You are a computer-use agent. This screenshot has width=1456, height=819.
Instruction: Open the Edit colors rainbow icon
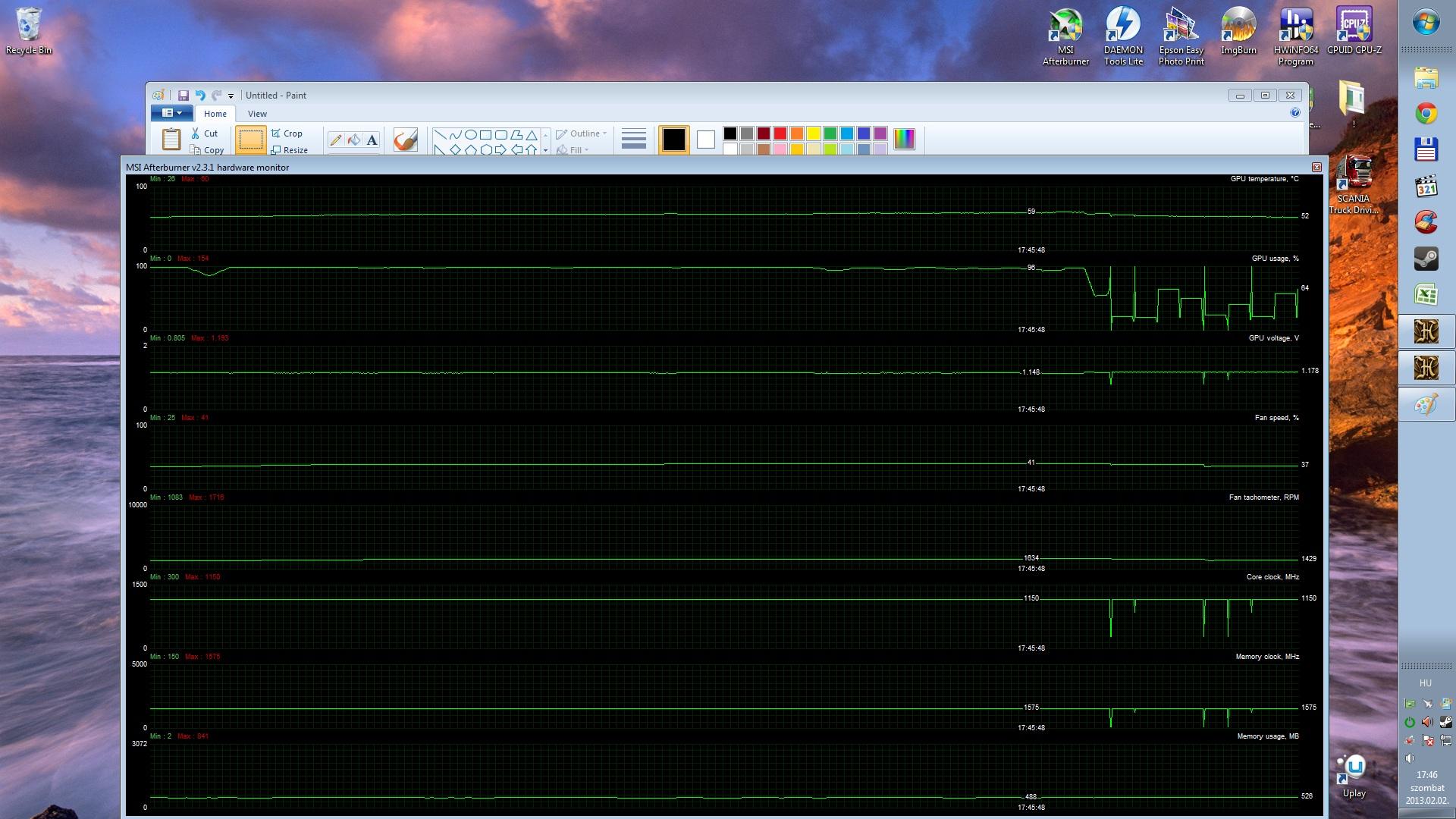tap(904, 139)
